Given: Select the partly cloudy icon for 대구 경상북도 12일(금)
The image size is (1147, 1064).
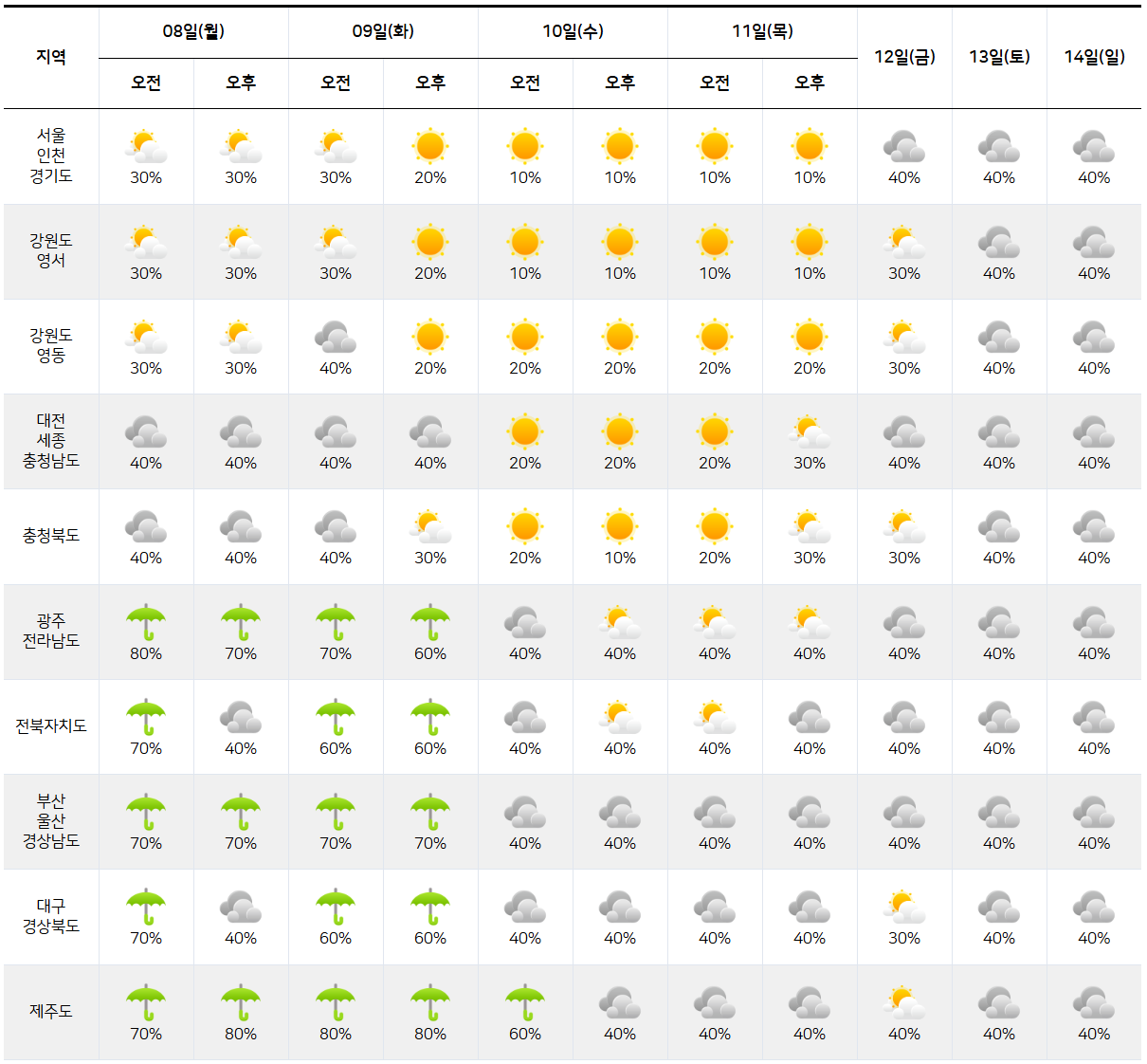Looking at the screenshot, I should [904, 907].
